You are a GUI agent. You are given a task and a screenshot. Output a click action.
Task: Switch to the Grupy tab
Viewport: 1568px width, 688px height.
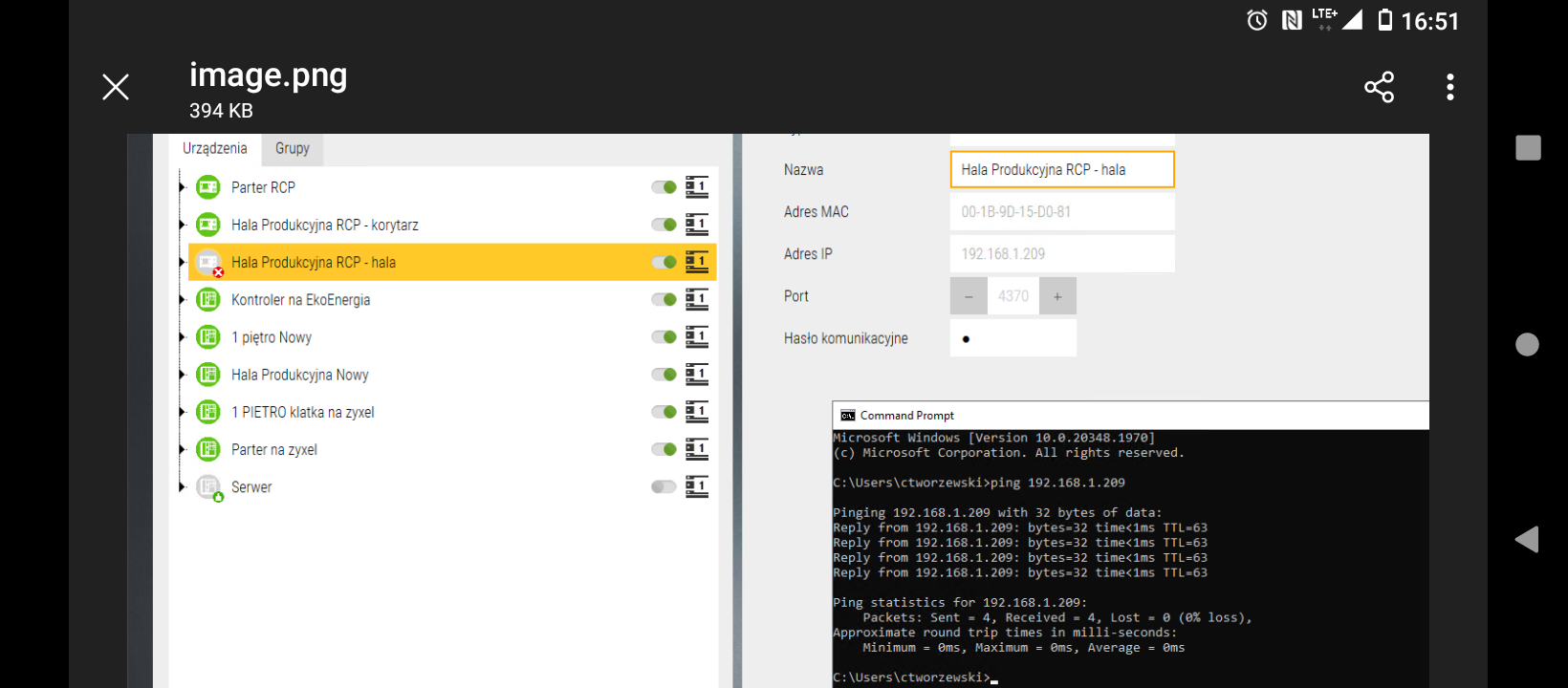pos(293,148)
